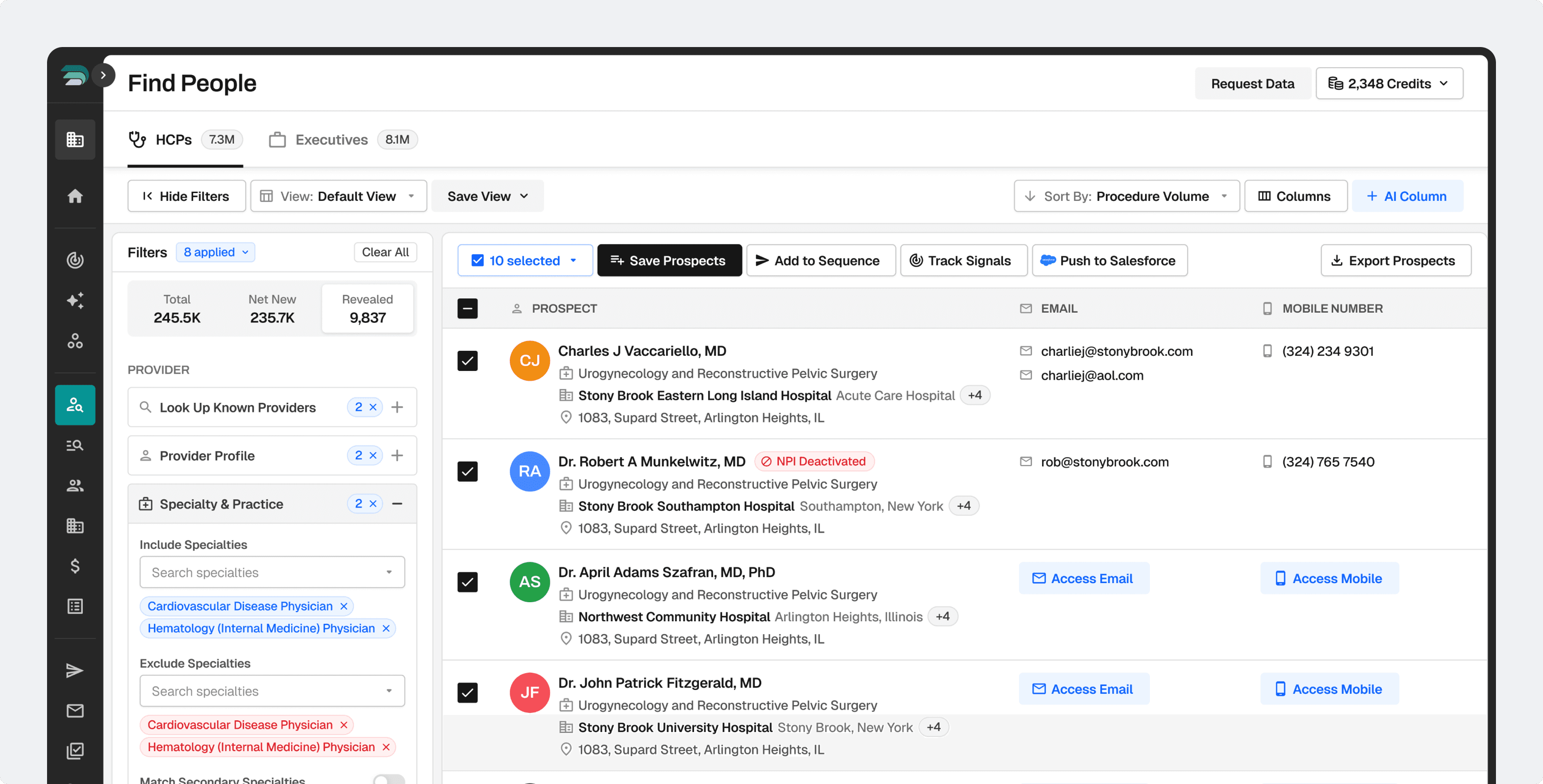Click Access Email for Dr. April Szafran

click(x=1084, y=578)
